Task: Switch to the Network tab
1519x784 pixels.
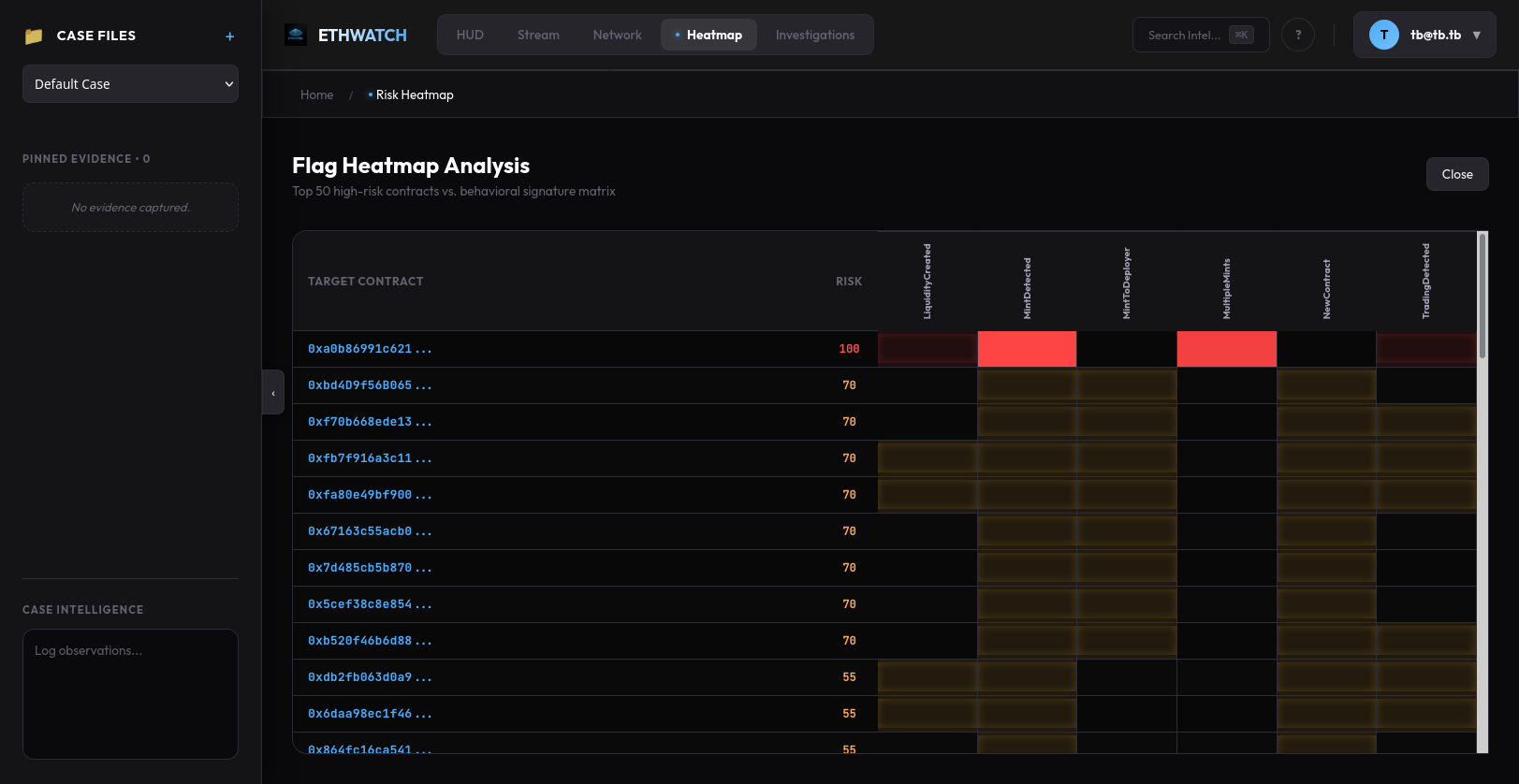Action: click(617, 35)
